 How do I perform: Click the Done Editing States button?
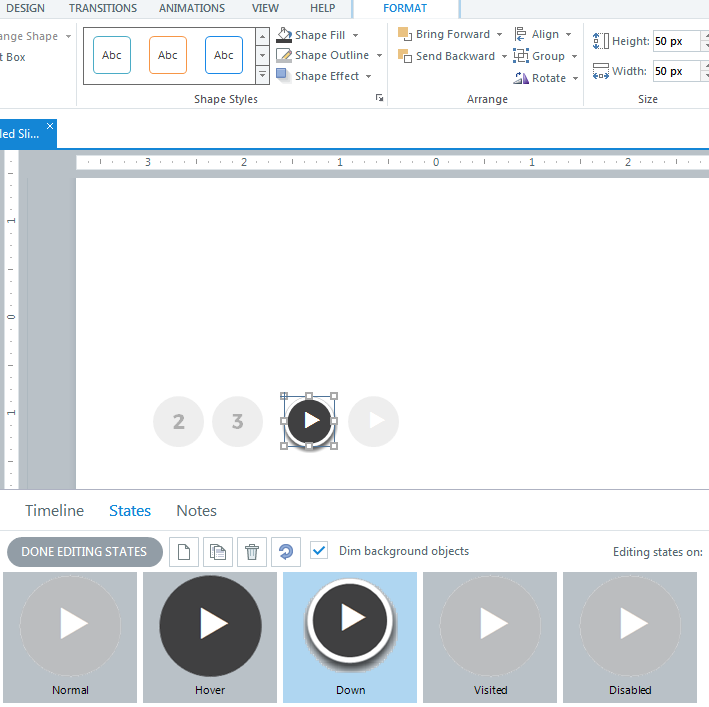[84, 552]
